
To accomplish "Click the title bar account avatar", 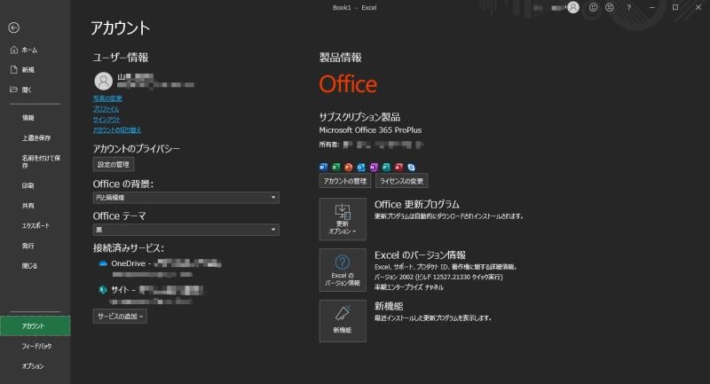I will click(x=573, y=7).
